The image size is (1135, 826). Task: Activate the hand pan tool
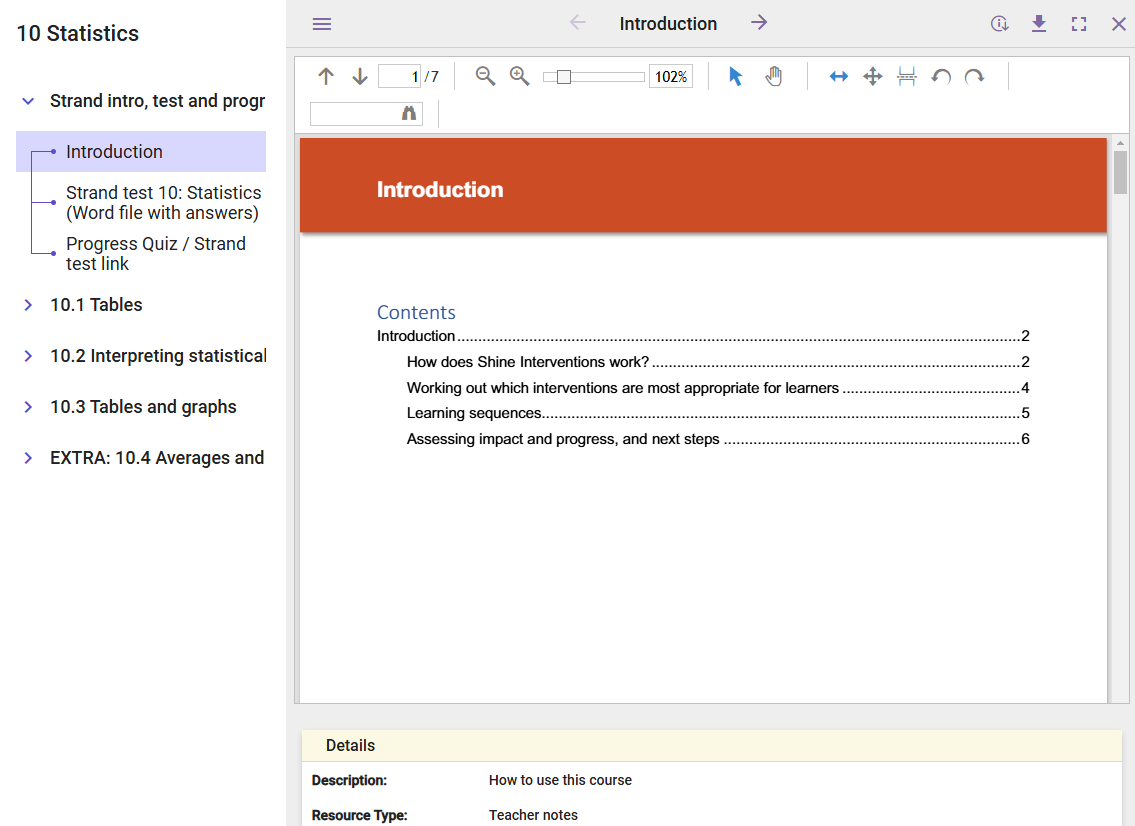pos(773,76)
